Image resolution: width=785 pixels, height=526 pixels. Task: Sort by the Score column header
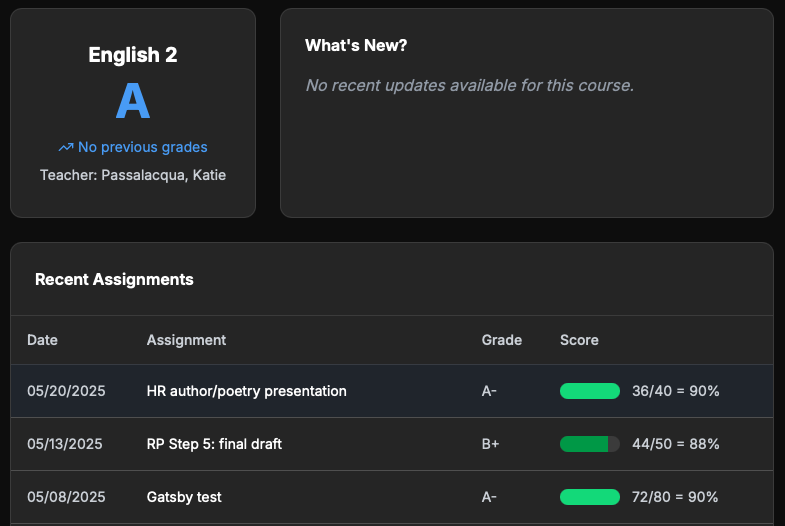point(579,340)
